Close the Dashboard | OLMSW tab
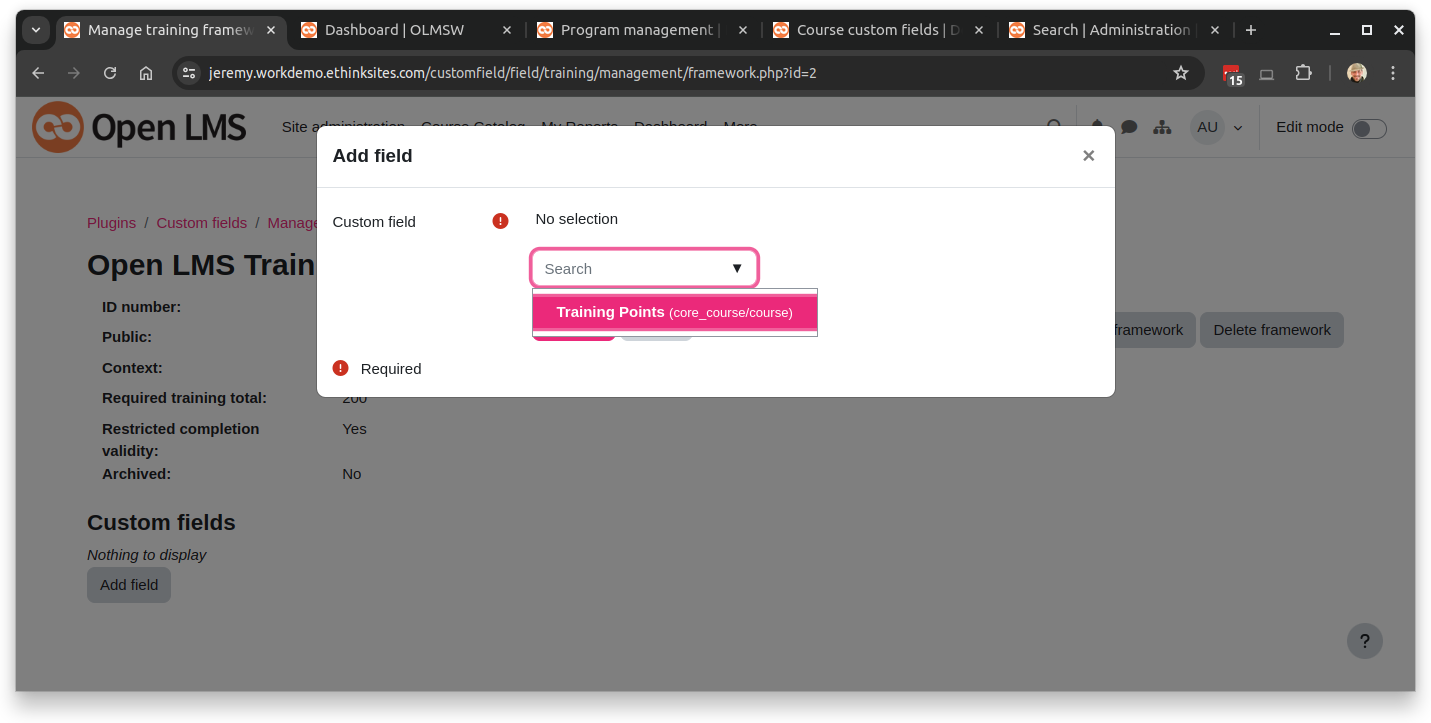 click(507, 30)
